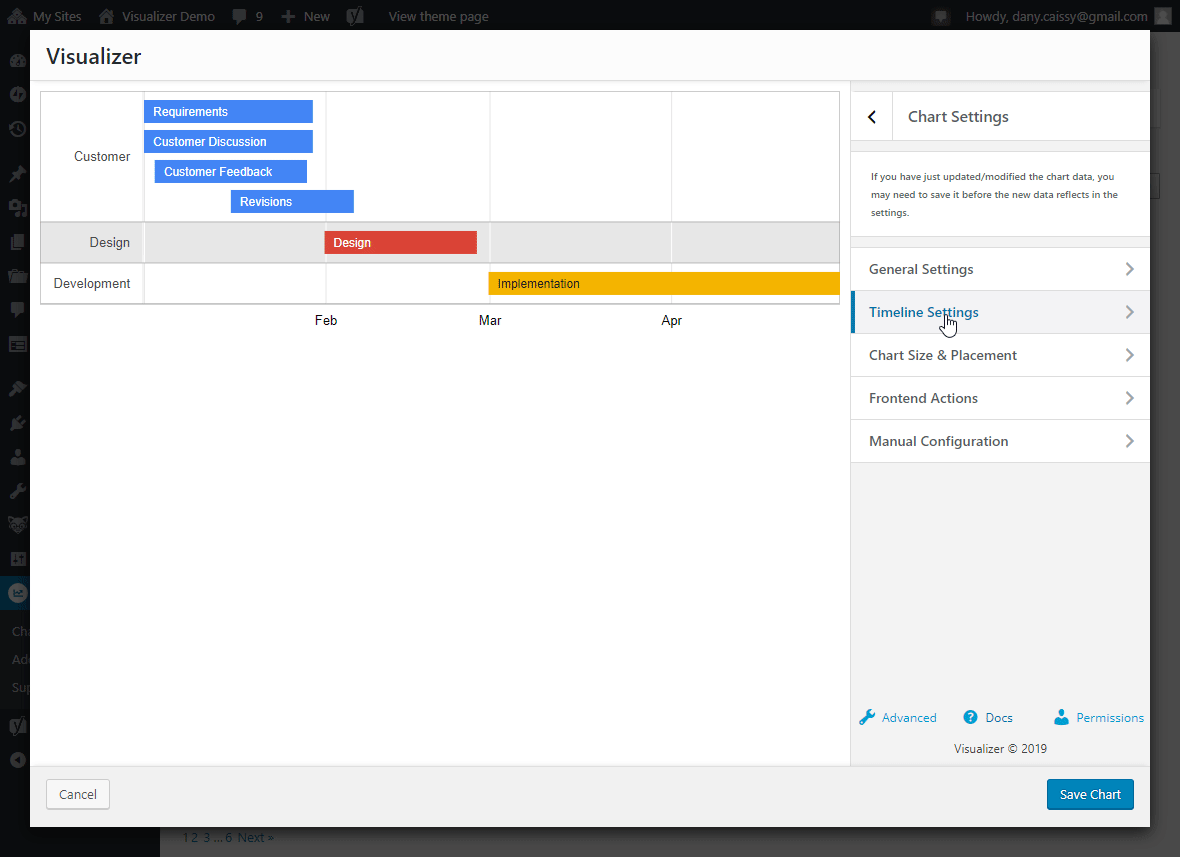Click the wrench icon beside Advanced

(x=867, y=717)
